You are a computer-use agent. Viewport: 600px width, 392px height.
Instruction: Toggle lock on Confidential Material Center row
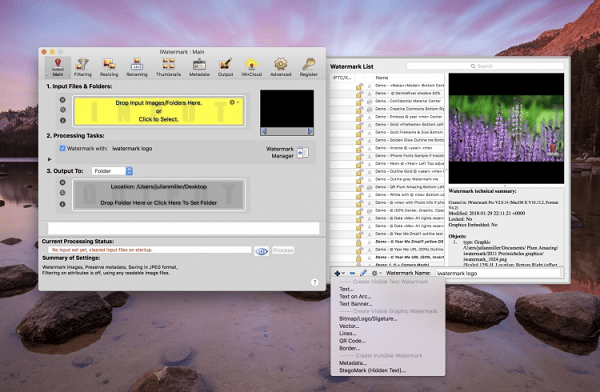point(359,102)
